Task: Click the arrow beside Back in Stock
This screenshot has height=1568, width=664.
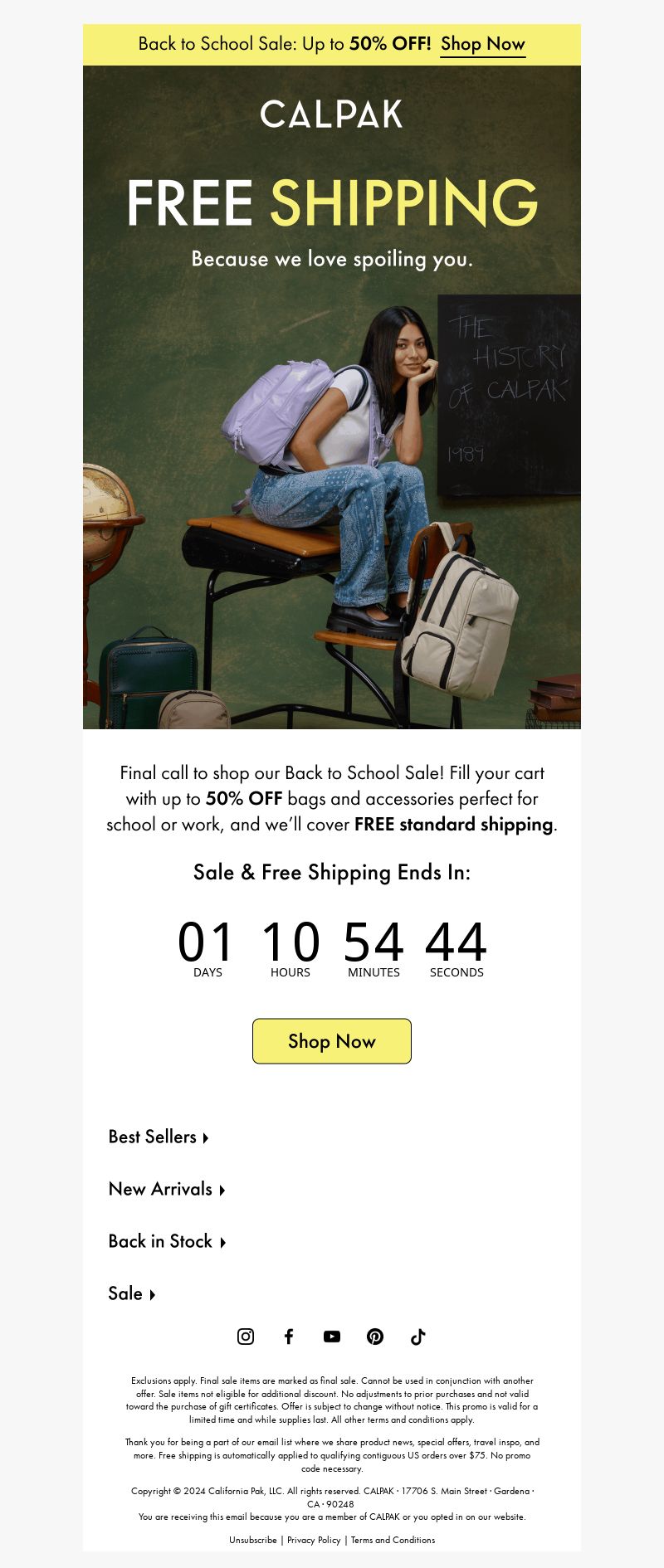Action: tap(223, 1243)
